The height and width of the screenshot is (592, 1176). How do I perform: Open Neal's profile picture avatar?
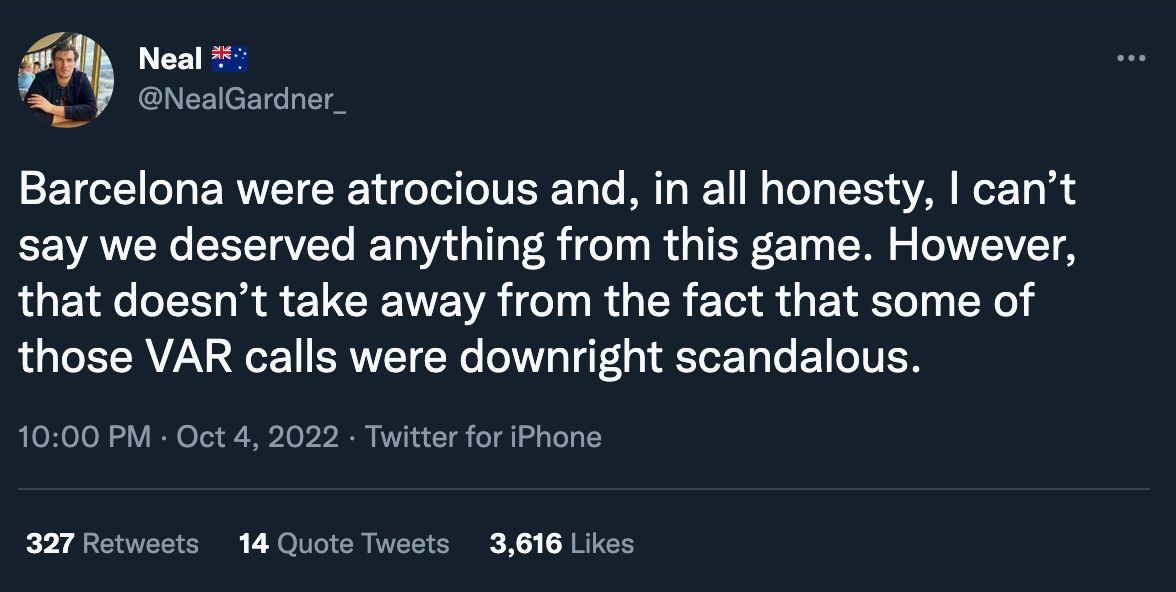66,80
